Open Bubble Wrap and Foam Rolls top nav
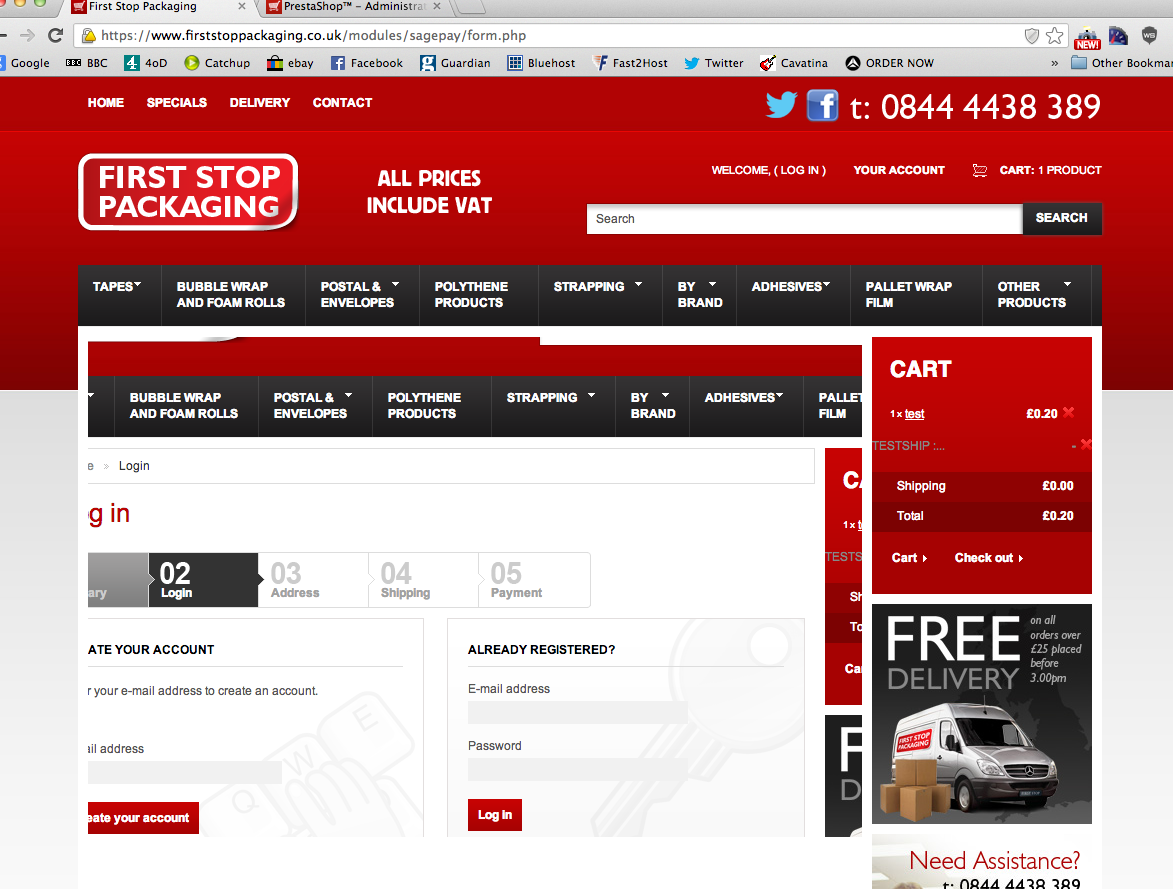 point(230,294)
